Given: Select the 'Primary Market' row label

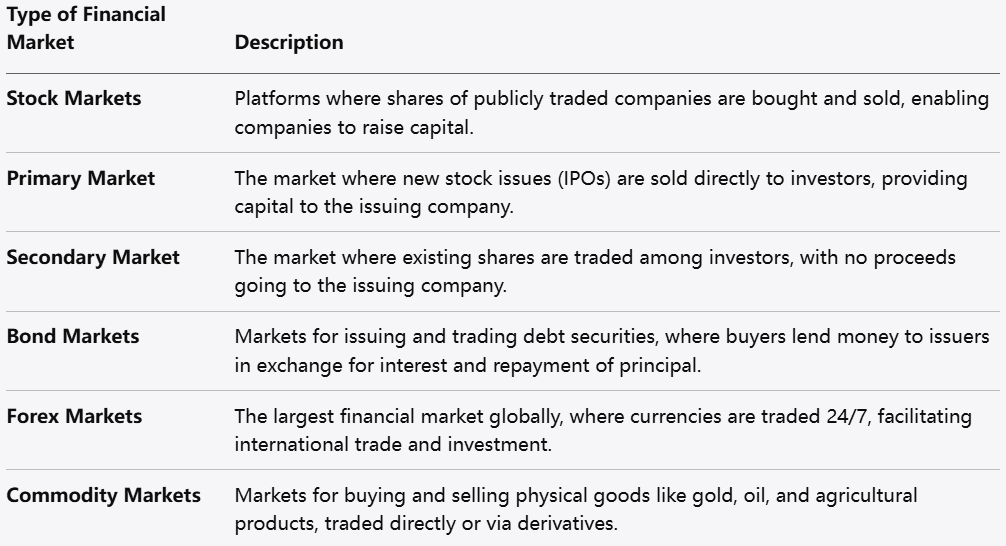Looking at the screenshot, I should click(x=81, y=178).
